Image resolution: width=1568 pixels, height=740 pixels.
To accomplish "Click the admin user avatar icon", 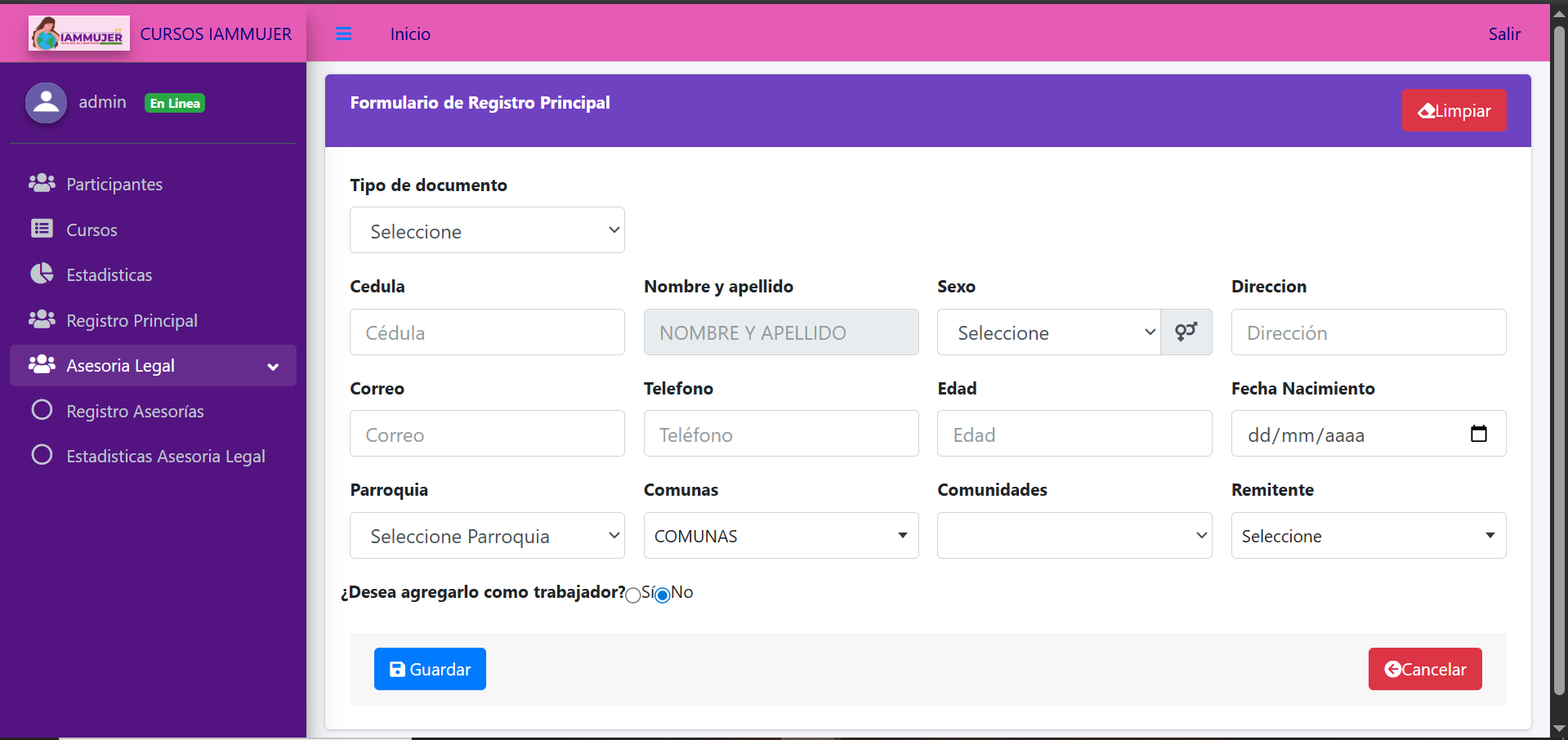I will click(47, 103).
